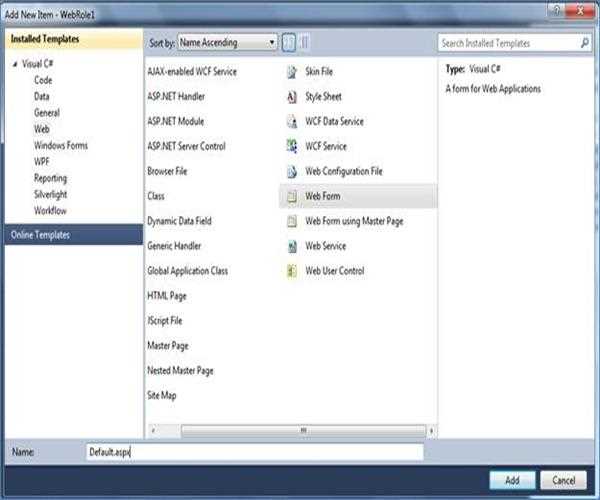Pick the WCF Service template icon
The width and height of the screenshot is (600, 500).
[x=292, y=146]
